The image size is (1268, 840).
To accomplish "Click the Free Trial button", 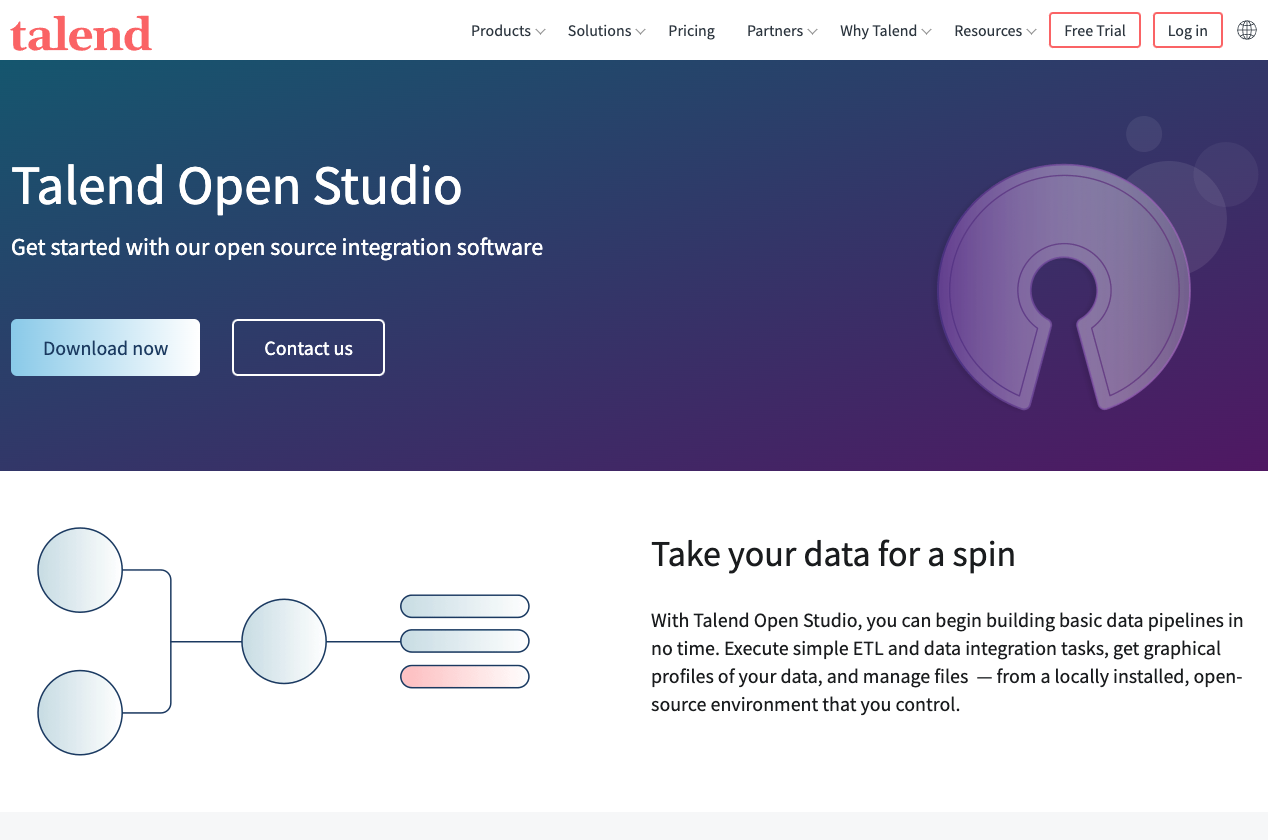I will (x=1095, y=30).
